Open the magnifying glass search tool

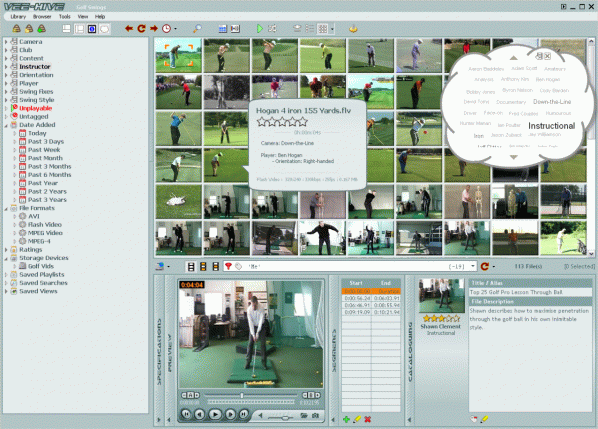click(x=197, y=29)
